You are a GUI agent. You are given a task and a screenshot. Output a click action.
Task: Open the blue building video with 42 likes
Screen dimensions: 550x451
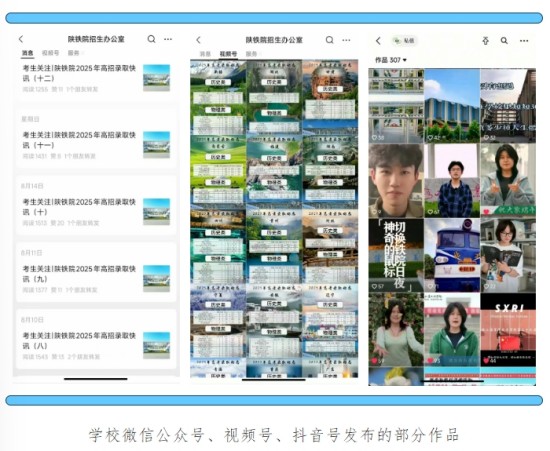click(x=452, y=106)
